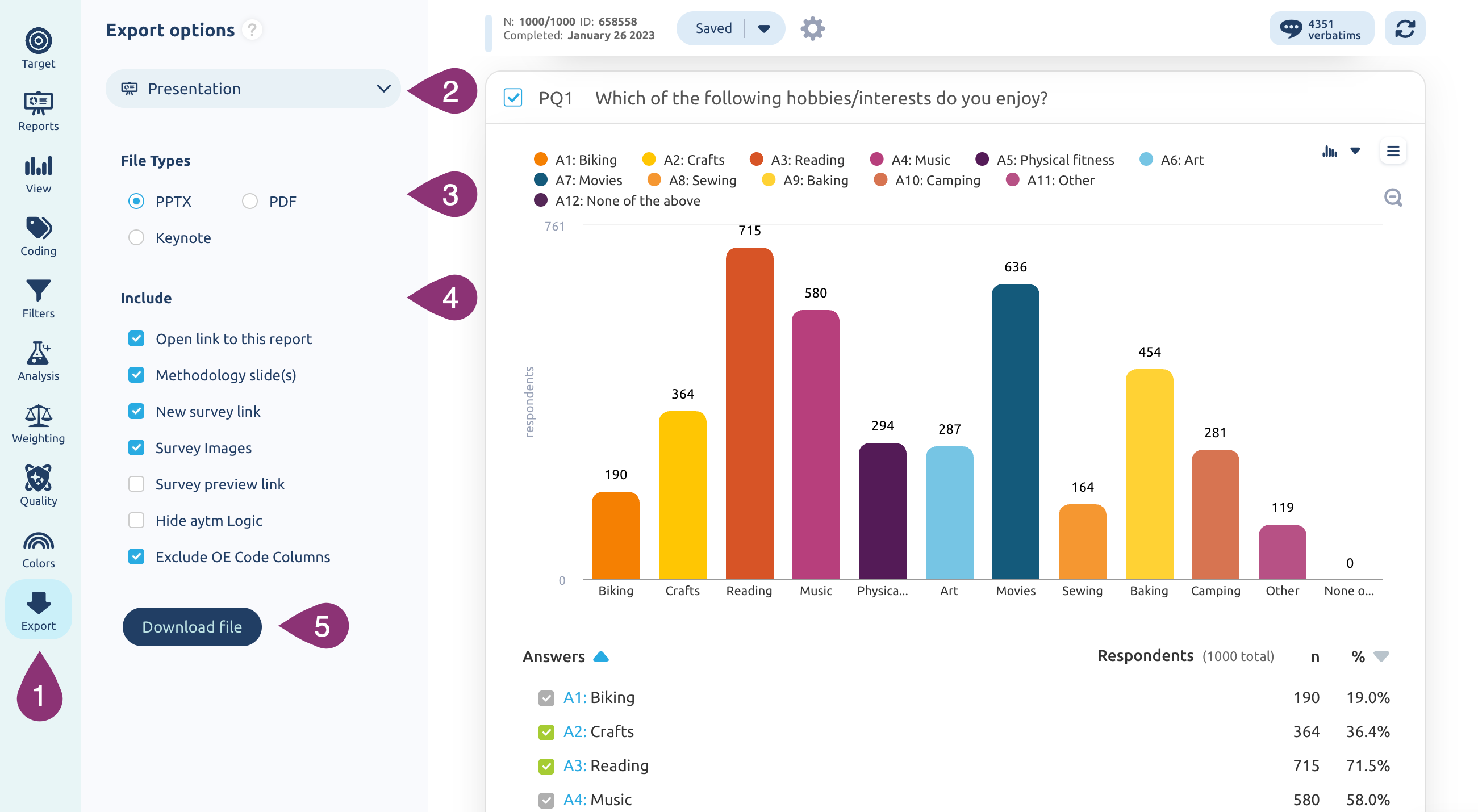Open the 4351 verbatims button
Viewport: 1478px width, 812px height.
click(x=1321, y=28)
